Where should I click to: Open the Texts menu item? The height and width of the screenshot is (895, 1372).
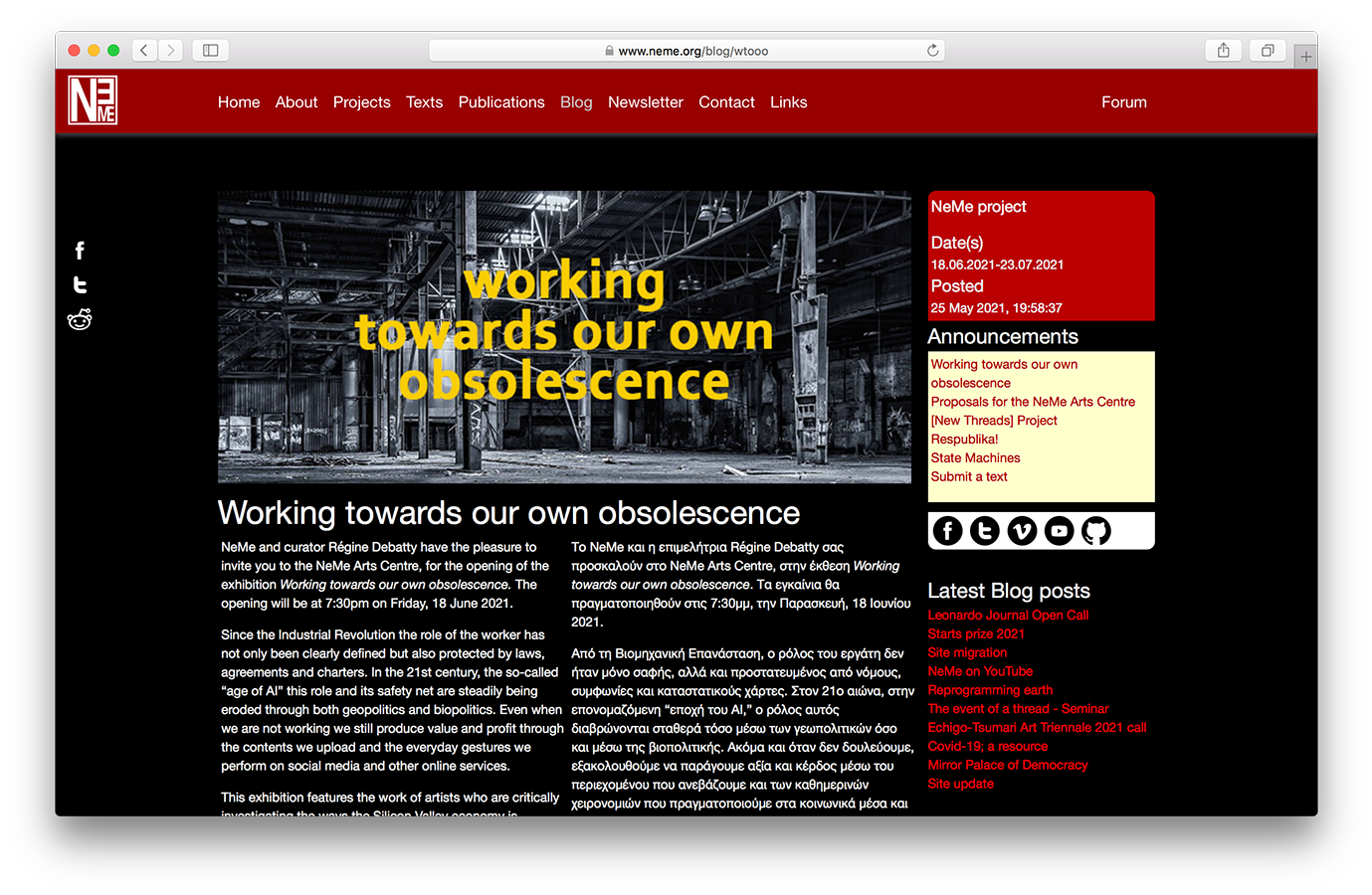click(424, 101)
